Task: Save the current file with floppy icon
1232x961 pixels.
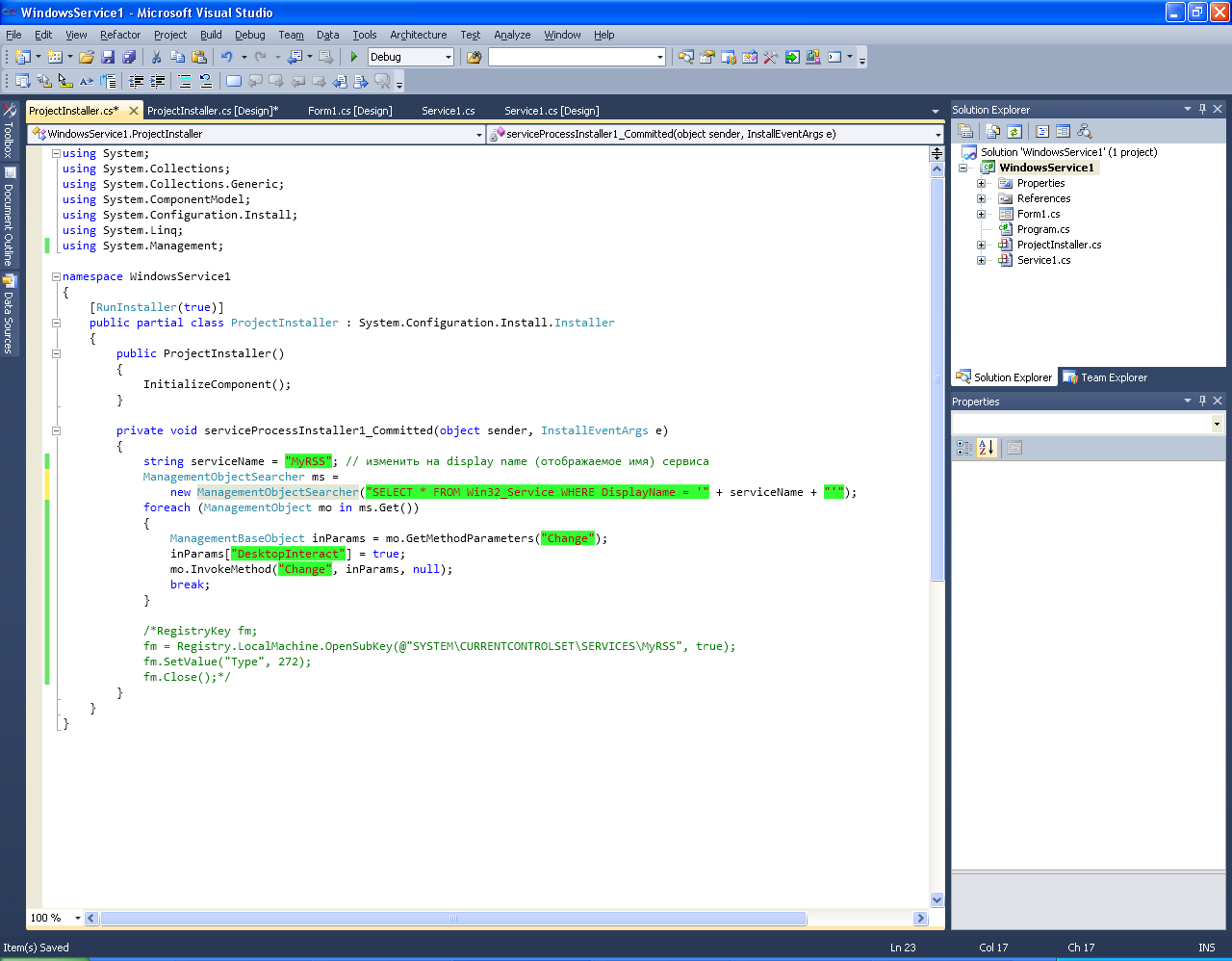Action: point(108,57)
